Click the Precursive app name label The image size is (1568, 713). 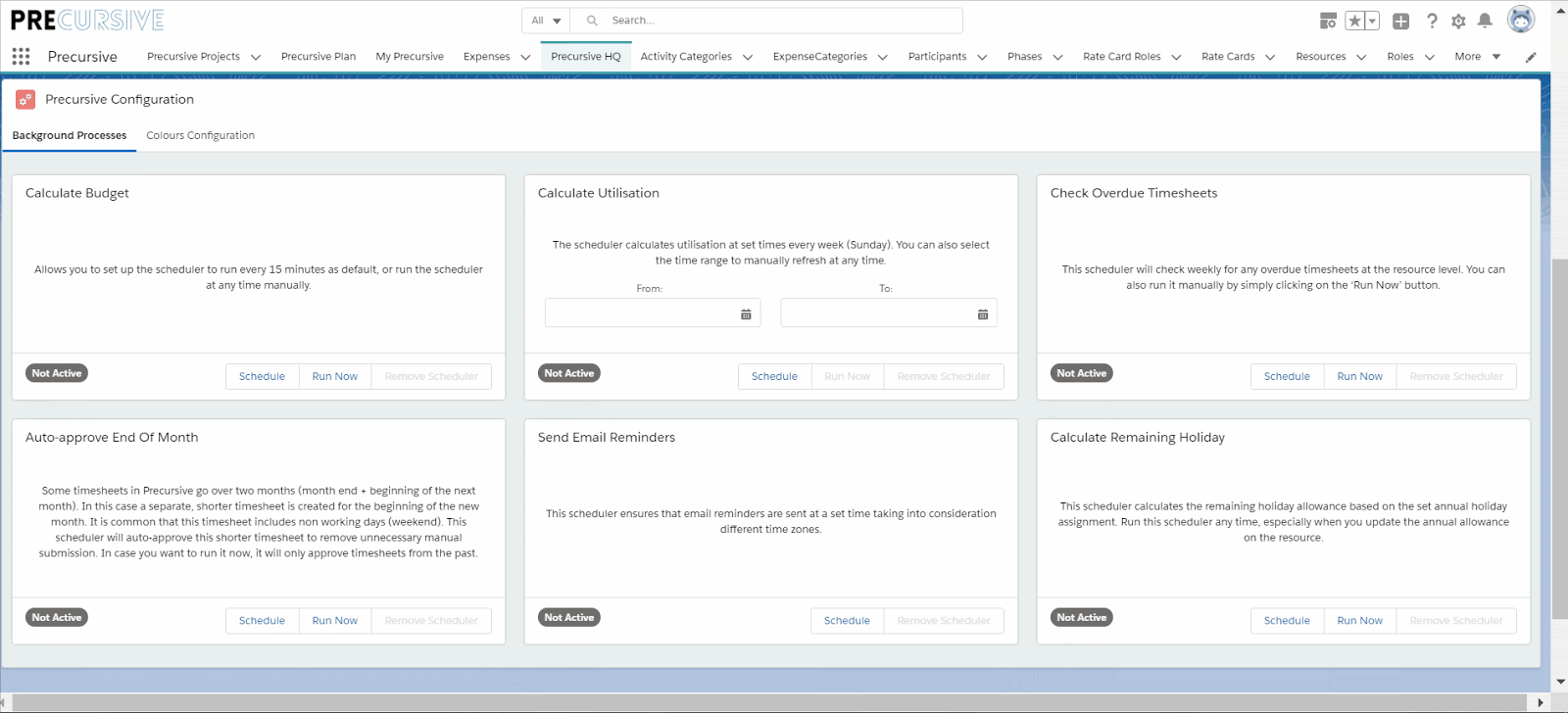tap(82, 57)
